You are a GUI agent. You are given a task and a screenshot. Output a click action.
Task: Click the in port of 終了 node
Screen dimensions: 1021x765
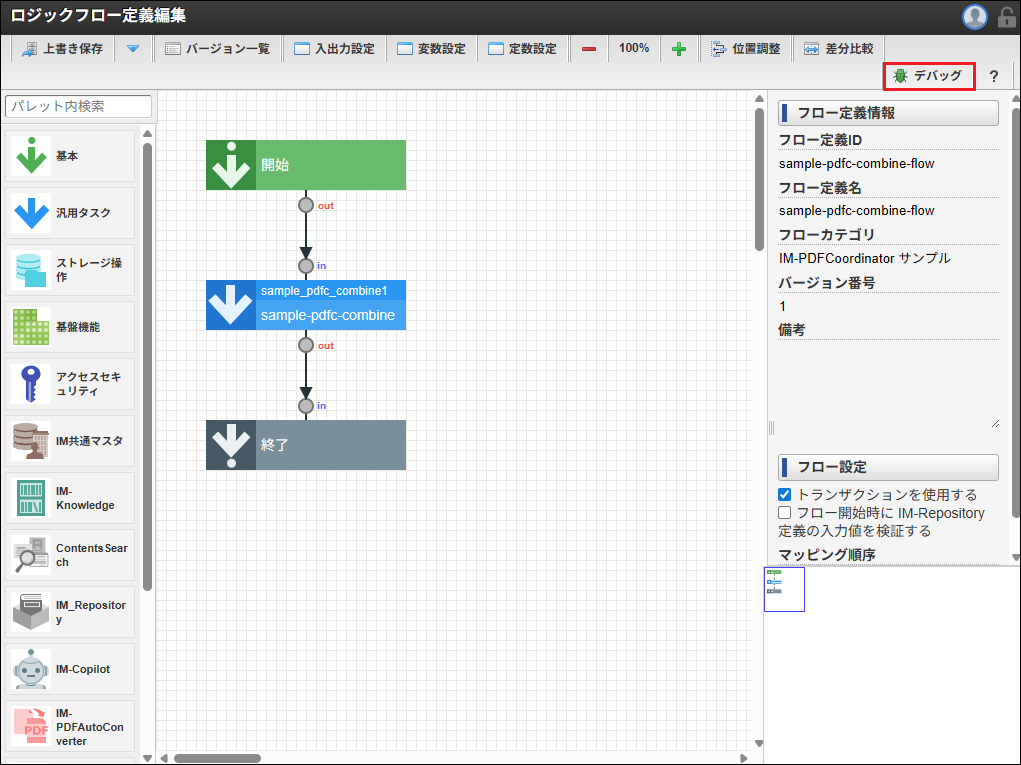tap(306, 406)
